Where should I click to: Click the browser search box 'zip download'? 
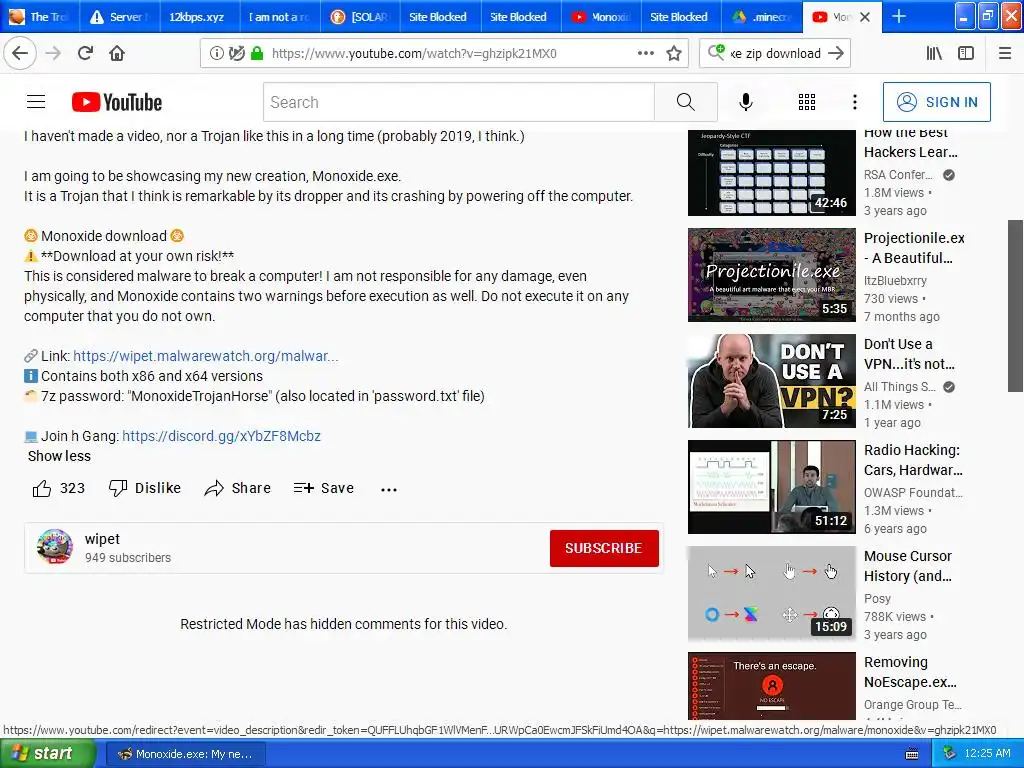(x=775, y=54)
